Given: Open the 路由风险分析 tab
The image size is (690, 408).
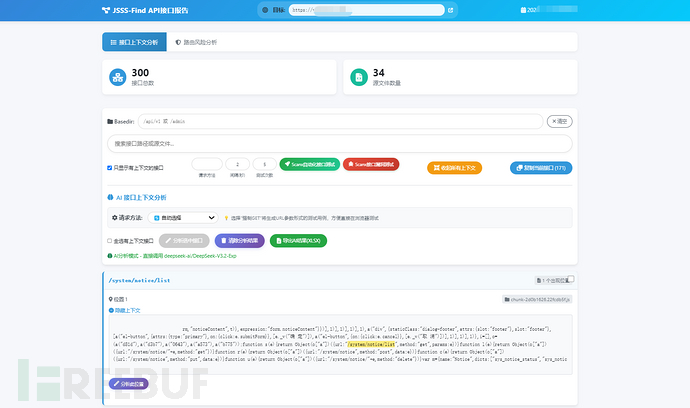Looking at the screenshot, I should pyautogui.click(x=195, y=42).
